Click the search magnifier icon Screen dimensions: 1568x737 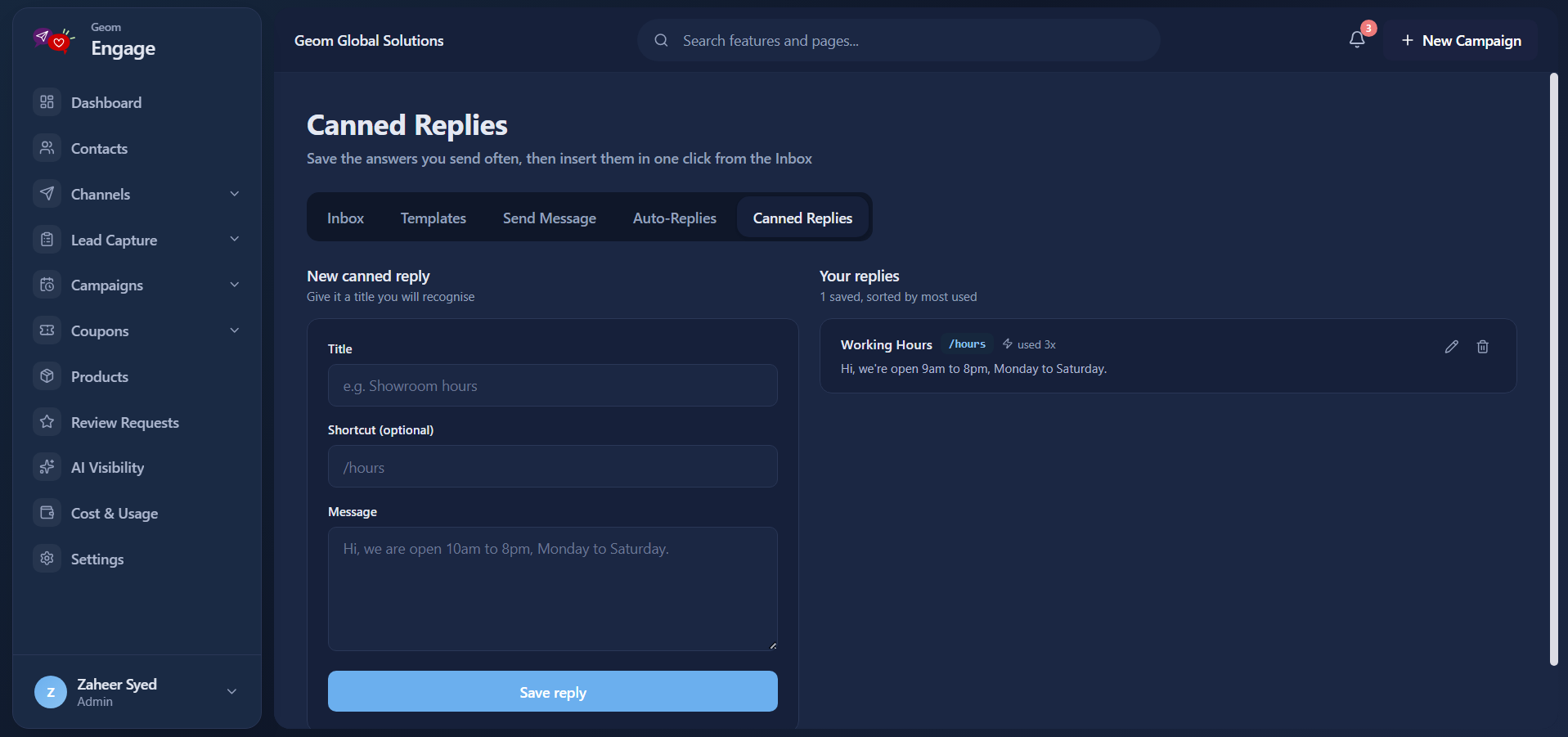pos(661,40)
